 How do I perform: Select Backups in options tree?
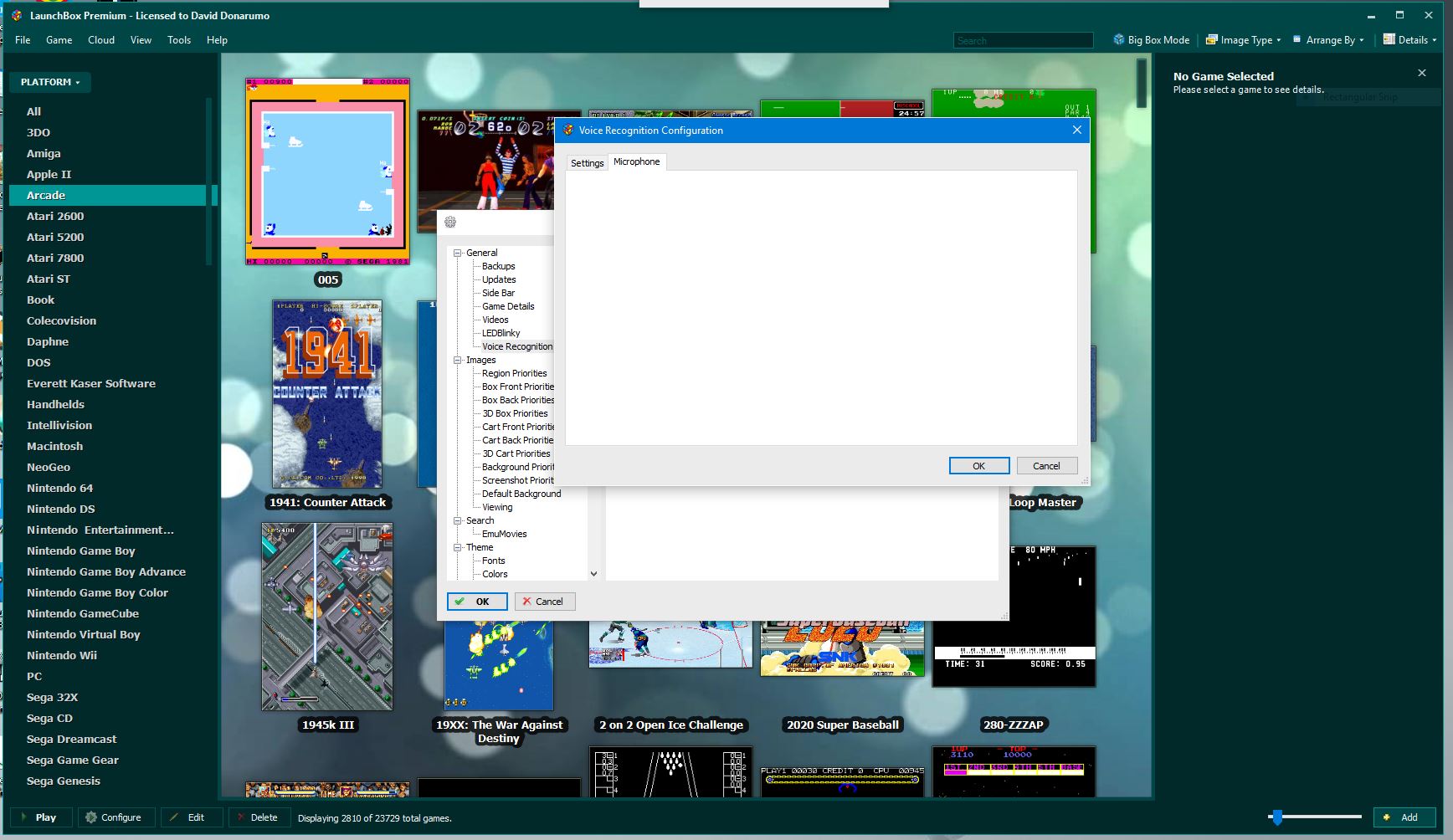point(498,266)
